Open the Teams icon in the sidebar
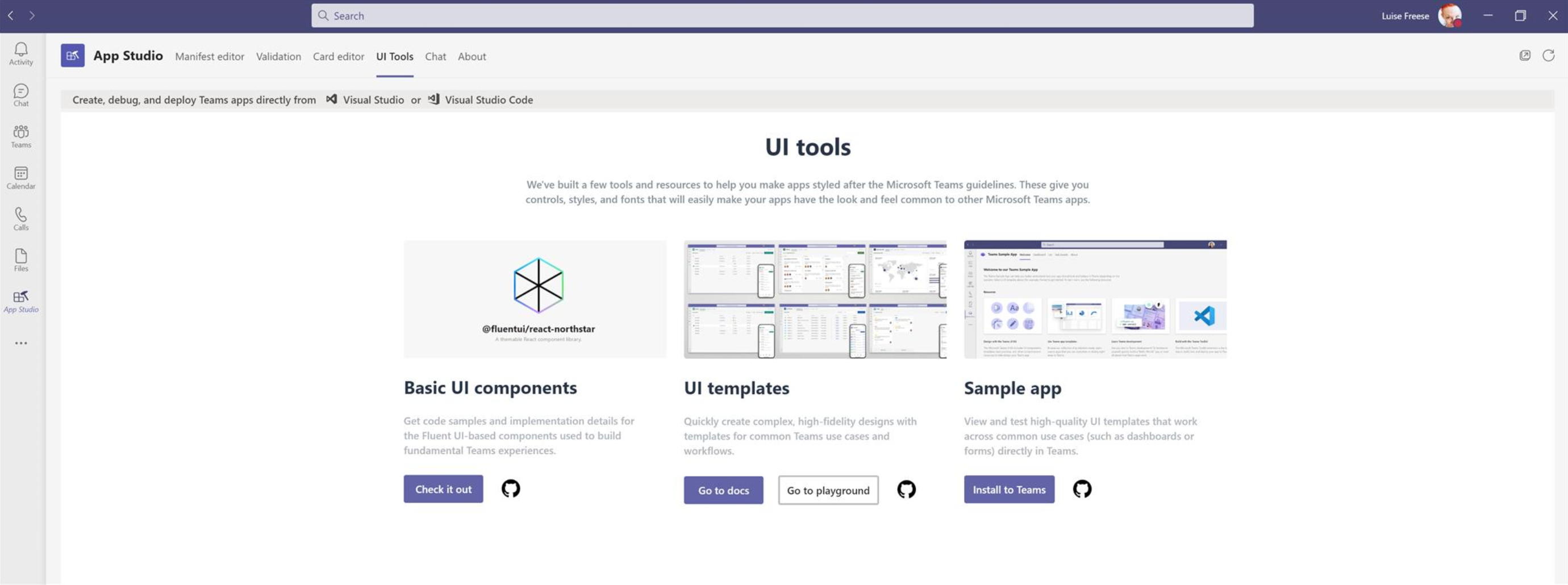Image resolution: width=1568 pixels, height=585 pixels. (20, 135)
